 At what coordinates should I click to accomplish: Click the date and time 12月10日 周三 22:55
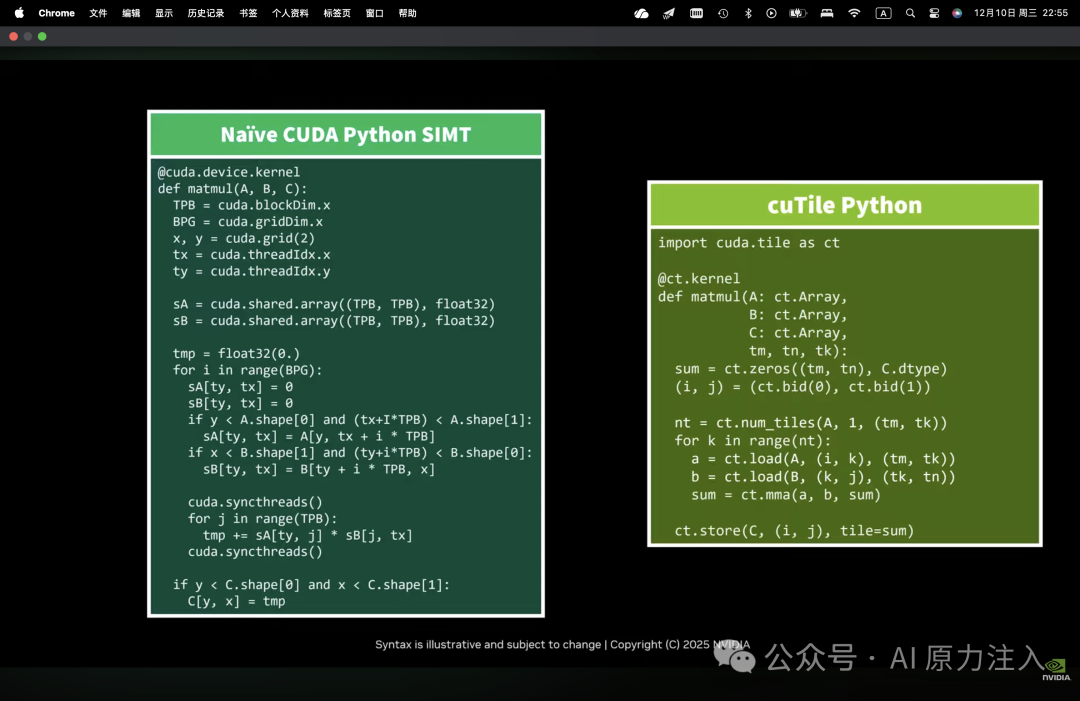point(1021,13)
